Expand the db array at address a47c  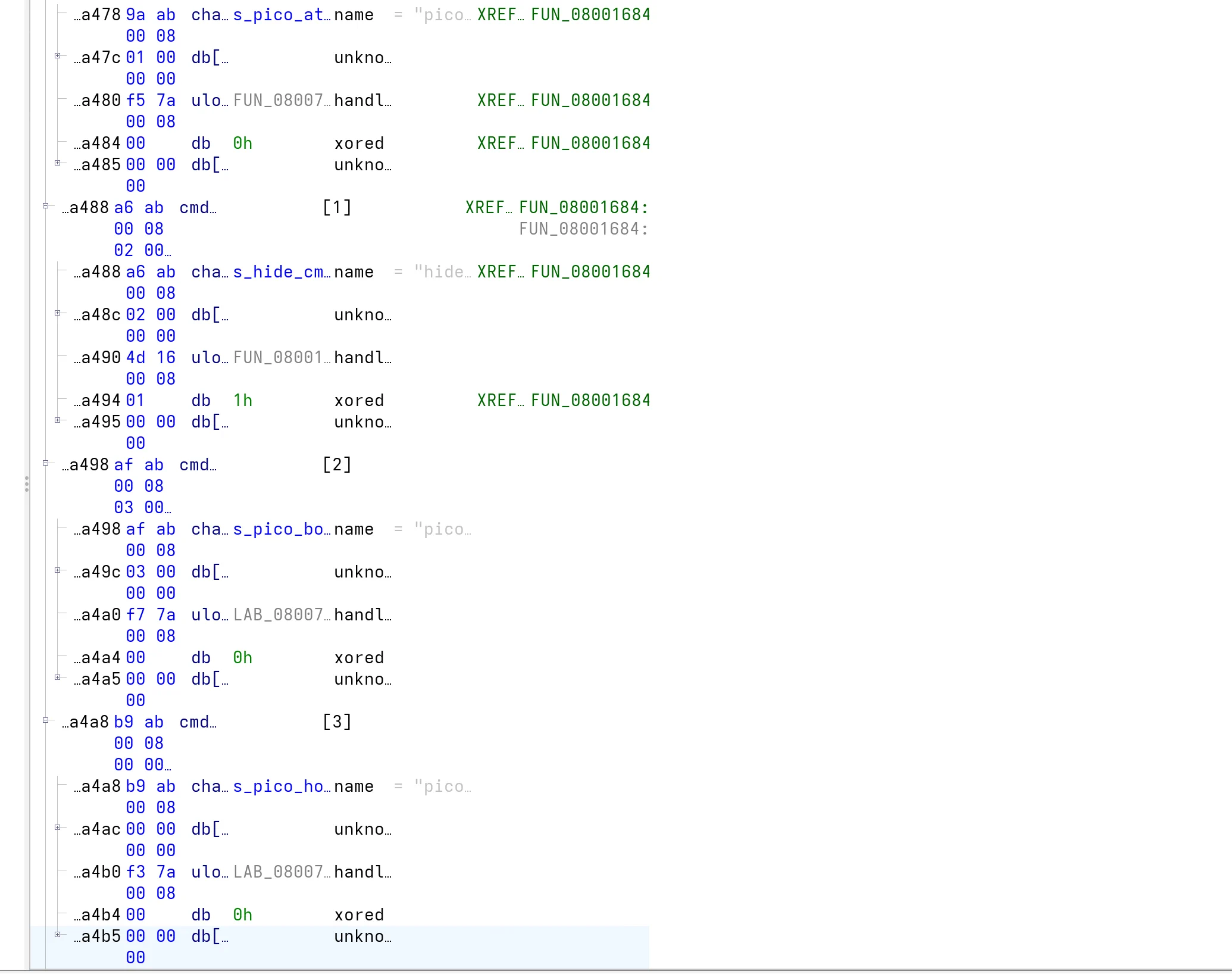(58, 56)
